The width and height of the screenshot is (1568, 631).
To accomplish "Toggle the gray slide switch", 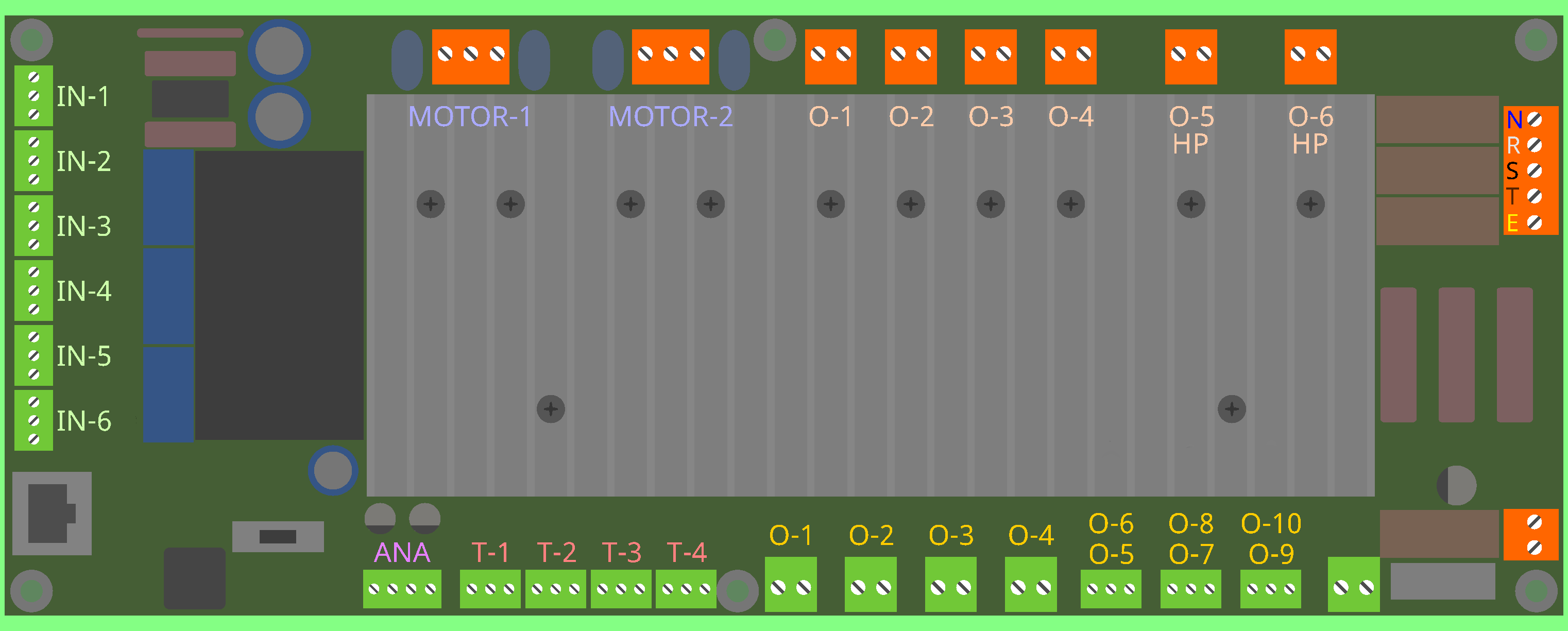I will (x=278, y=536).
